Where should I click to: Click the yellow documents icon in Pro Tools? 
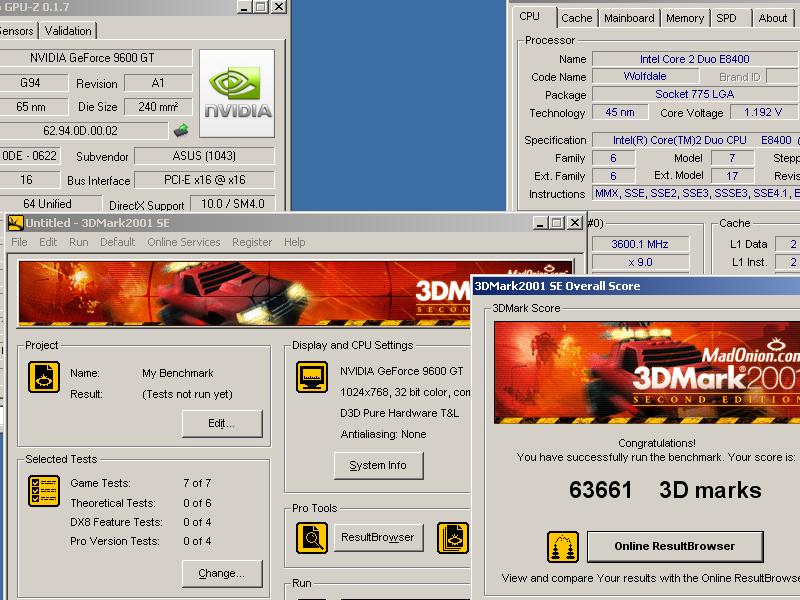coord(453,538)
